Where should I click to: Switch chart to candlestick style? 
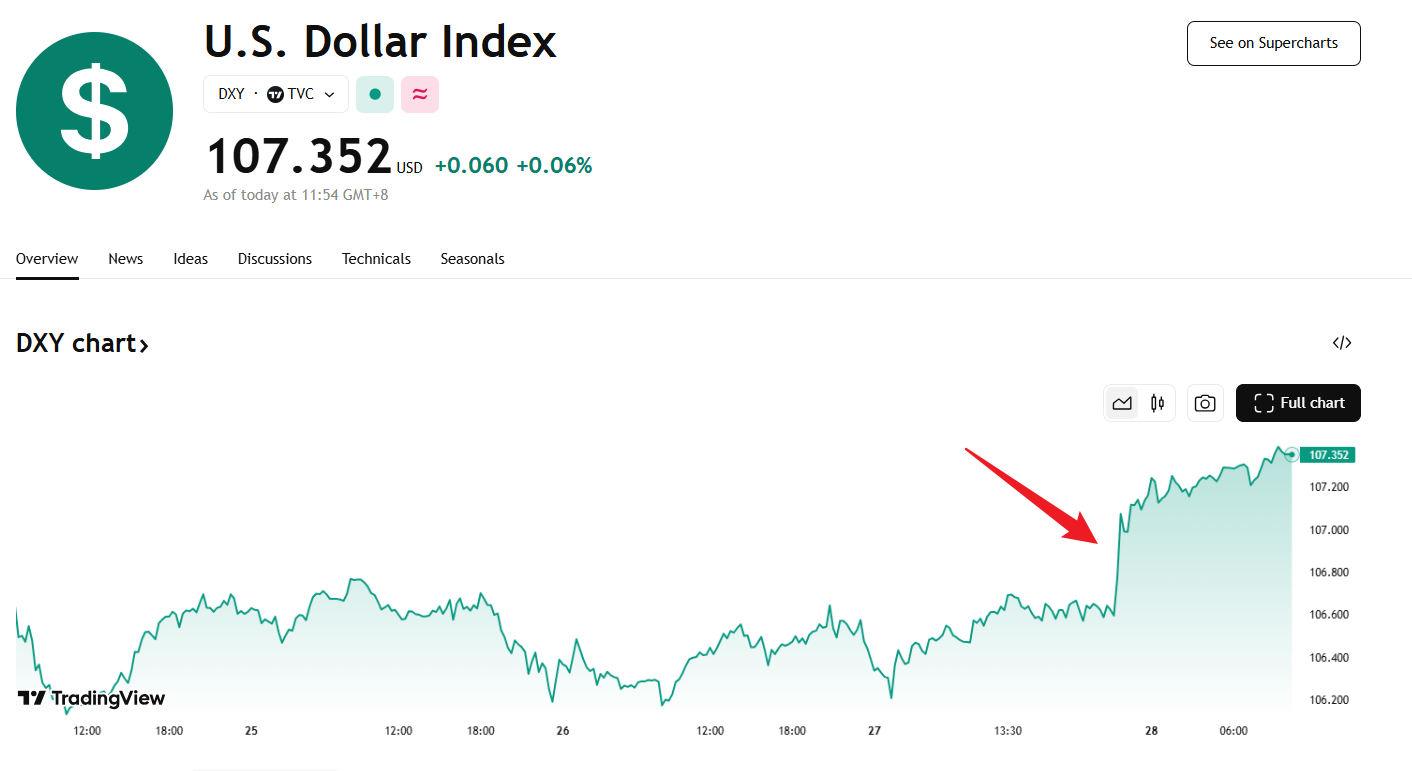[x=1158, y=403]
